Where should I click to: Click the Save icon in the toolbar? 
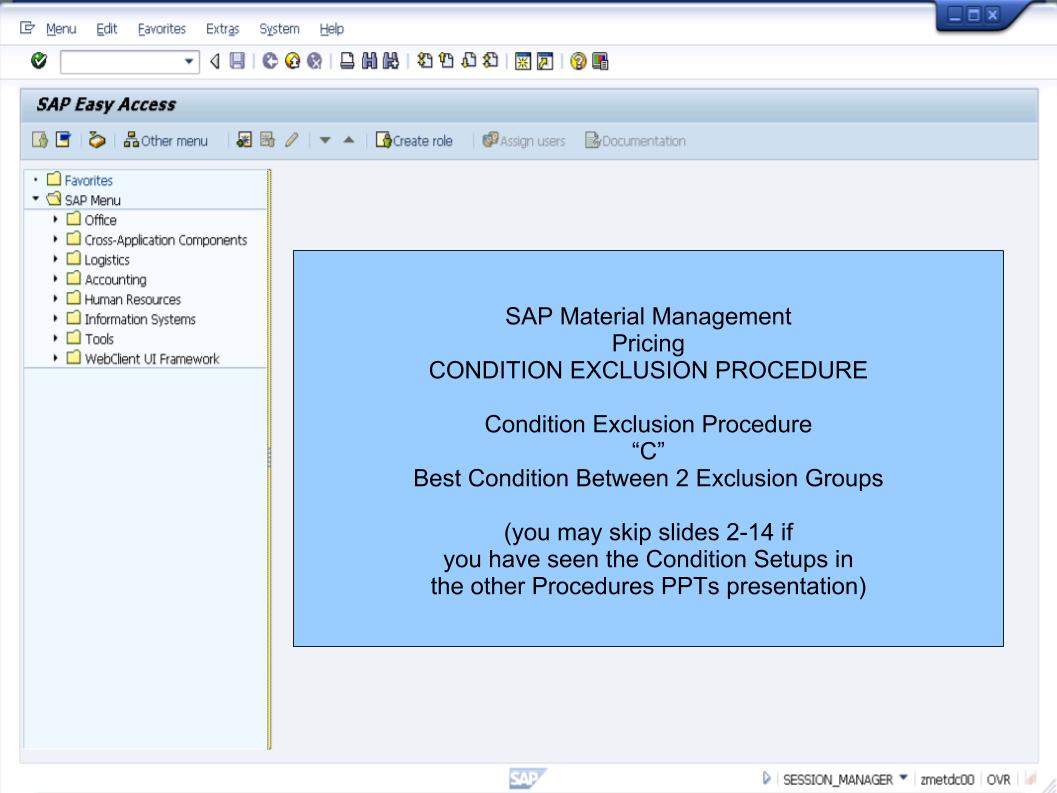[x=237, y=60]
